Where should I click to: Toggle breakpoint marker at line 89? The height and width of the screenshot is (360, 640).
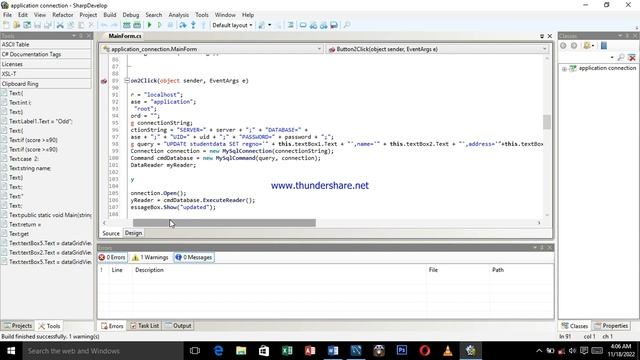104,81
